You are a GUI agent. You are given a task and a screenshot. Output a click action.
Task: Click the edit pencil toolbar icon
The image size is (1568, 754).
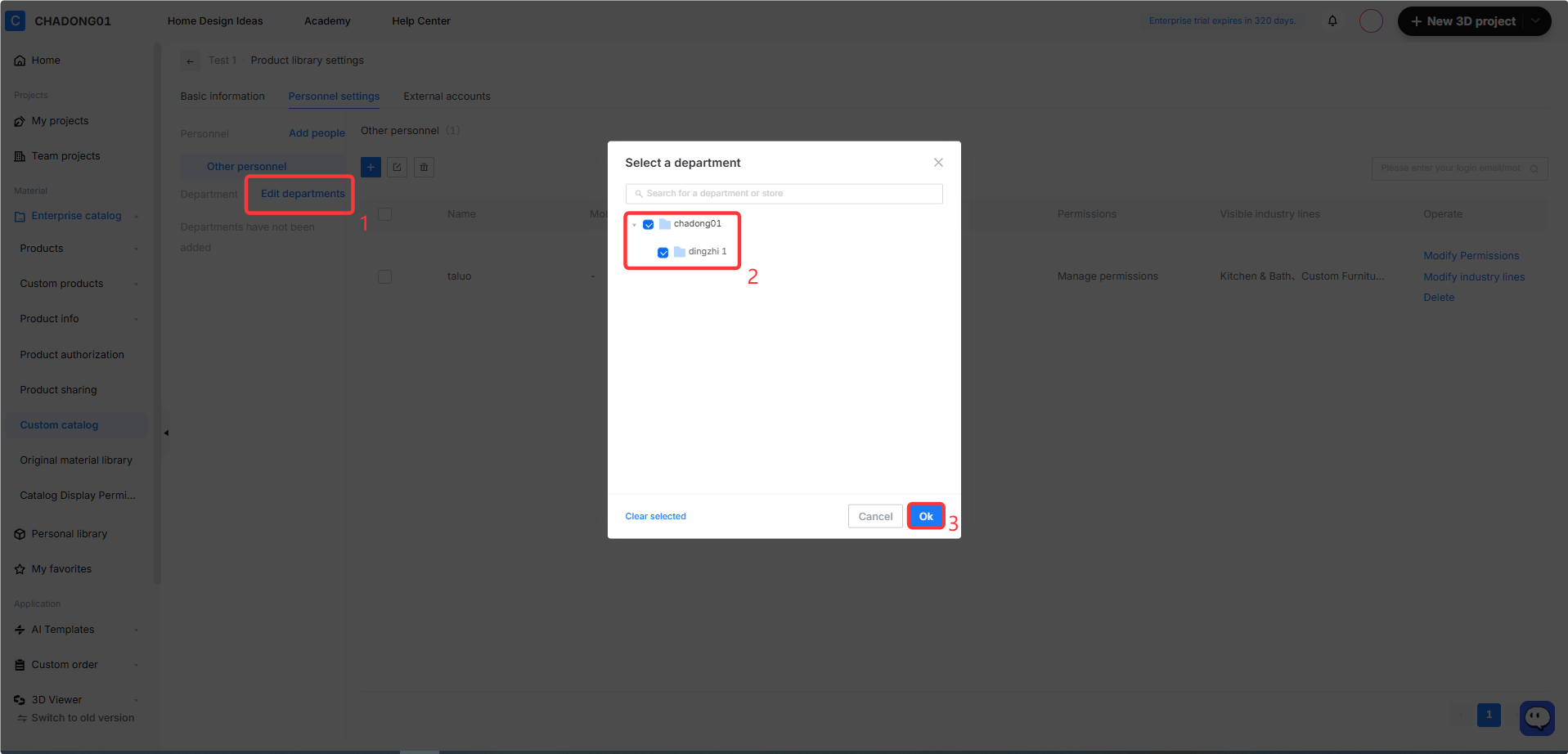[x=397, y=168]
